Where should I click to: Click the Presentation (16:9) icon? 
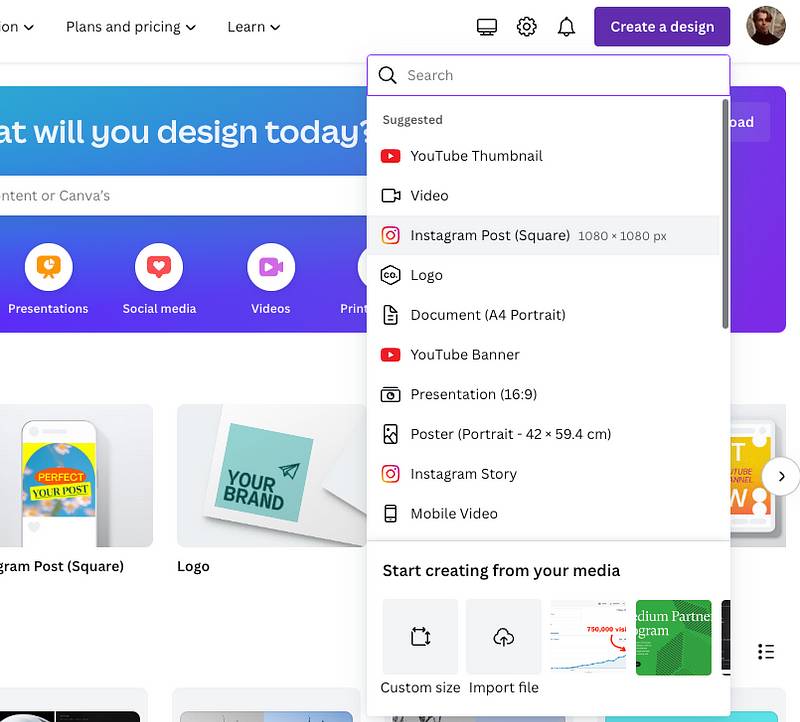(390, 394)
